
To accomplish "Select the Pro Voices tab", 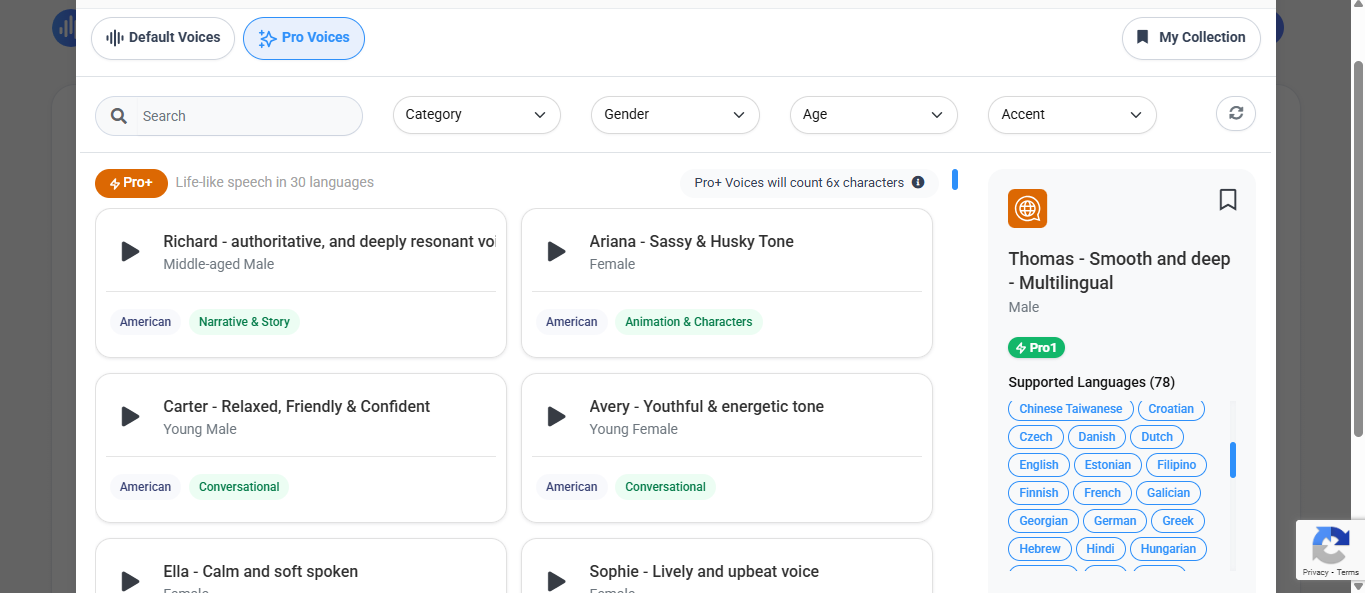I will (x=304, y=38).
